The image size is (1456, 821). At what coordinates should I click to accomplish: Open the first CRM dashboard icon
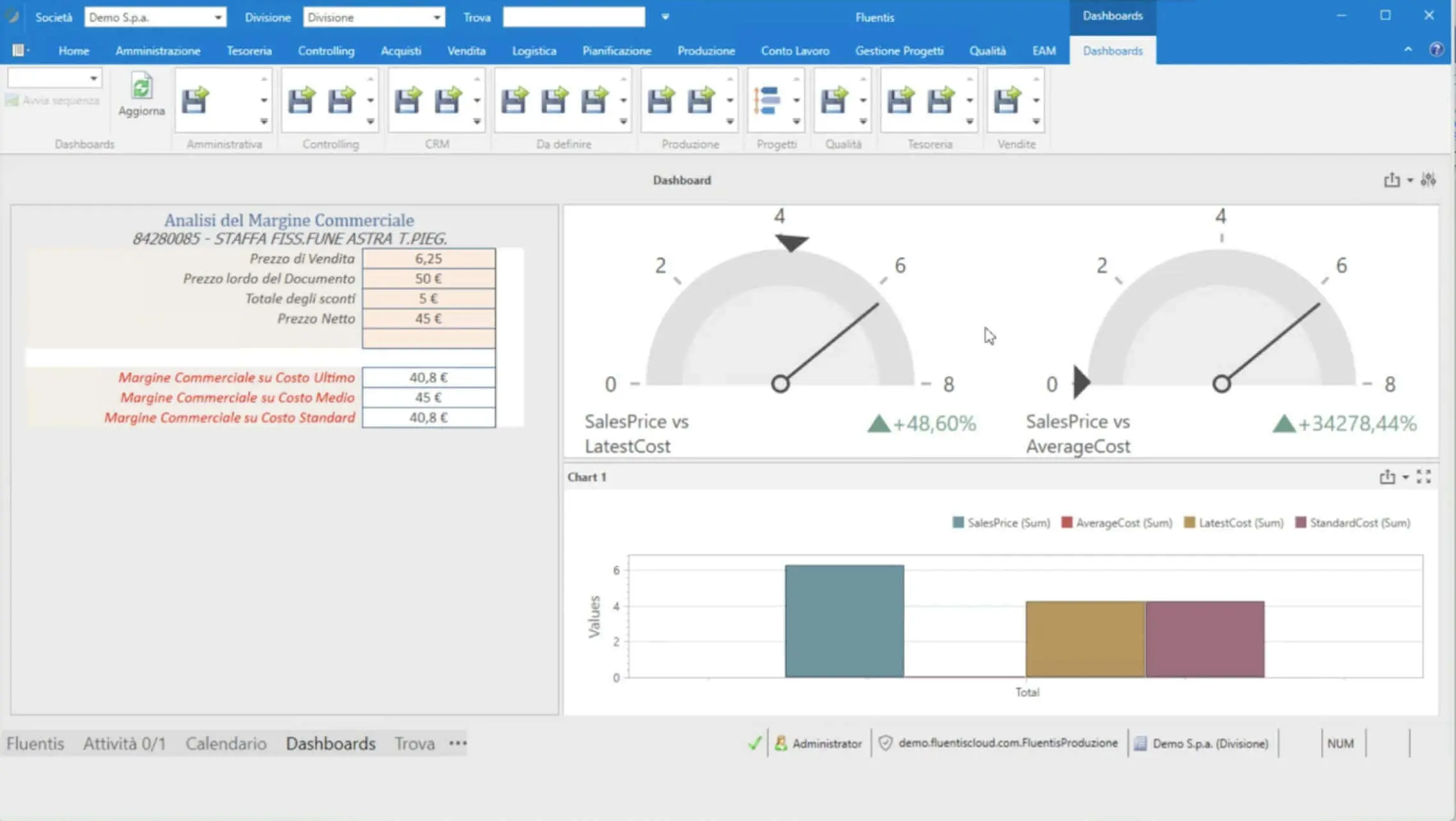click(x=408, y=100)
